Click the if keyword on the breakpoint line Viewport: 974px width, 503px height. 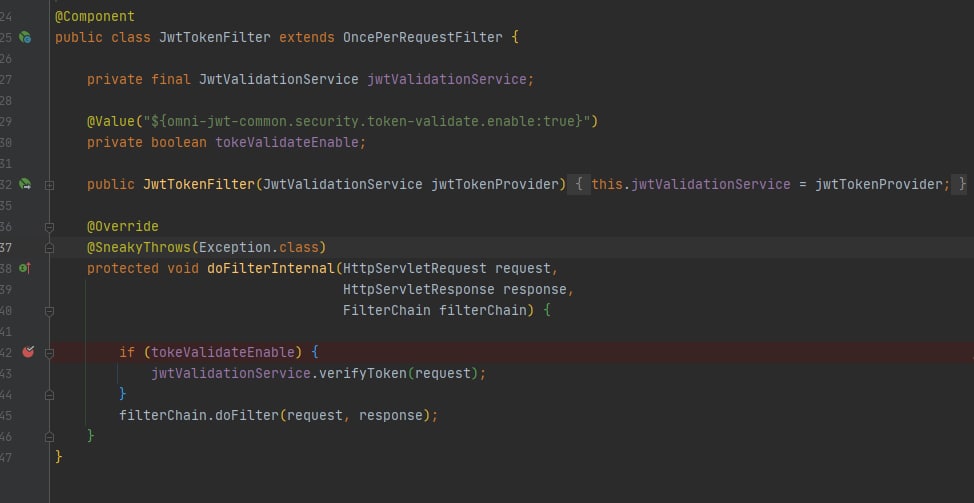[127, 352]
